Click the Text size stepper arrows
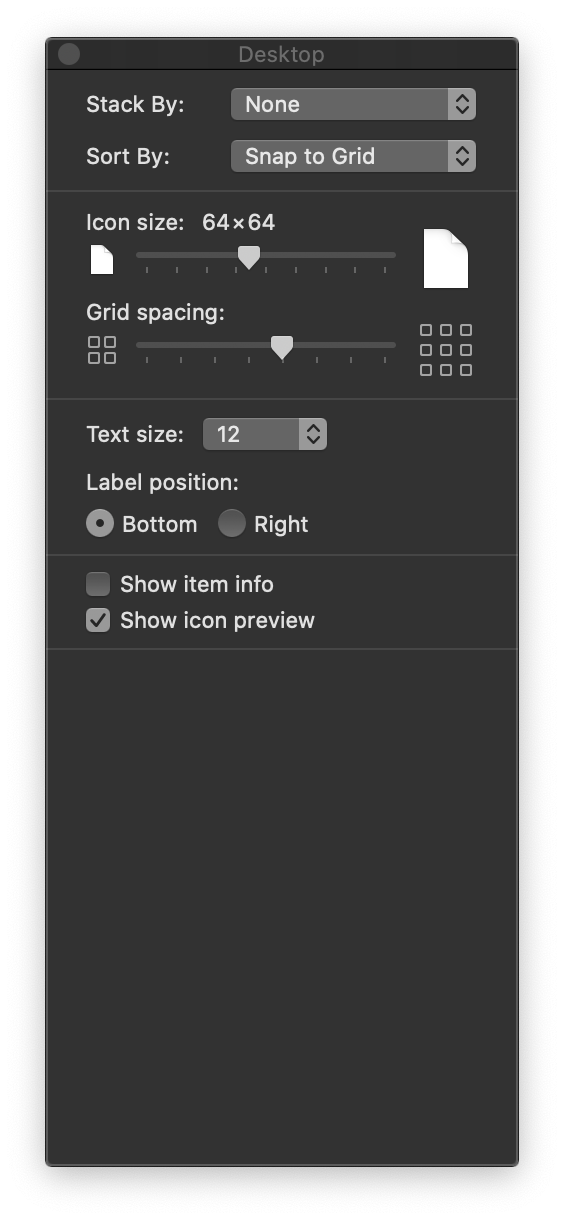The height and width of the screenshot is (1220, 564). click(313, 434)
